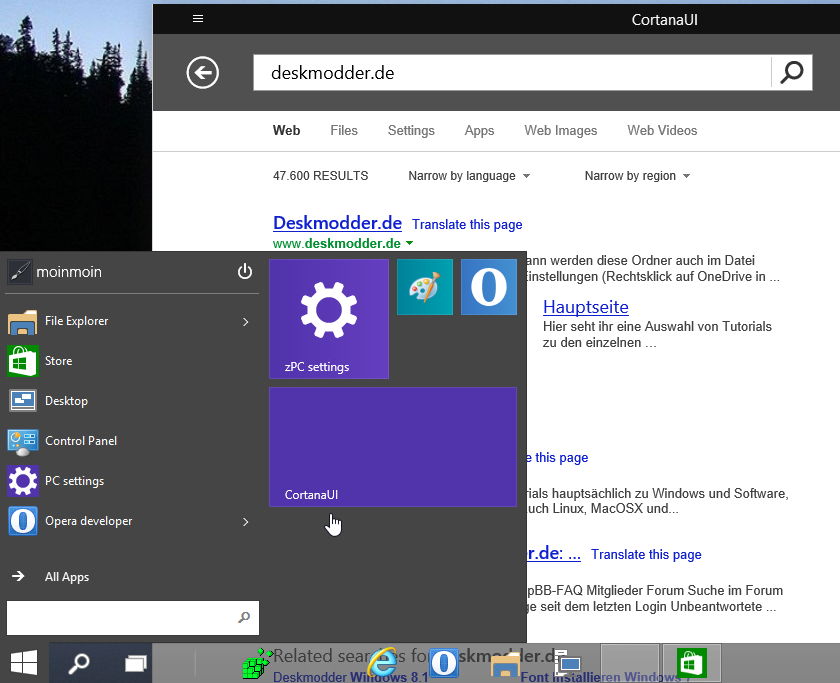Click in the deskmodder.de search field

click(x=512, y=72)
